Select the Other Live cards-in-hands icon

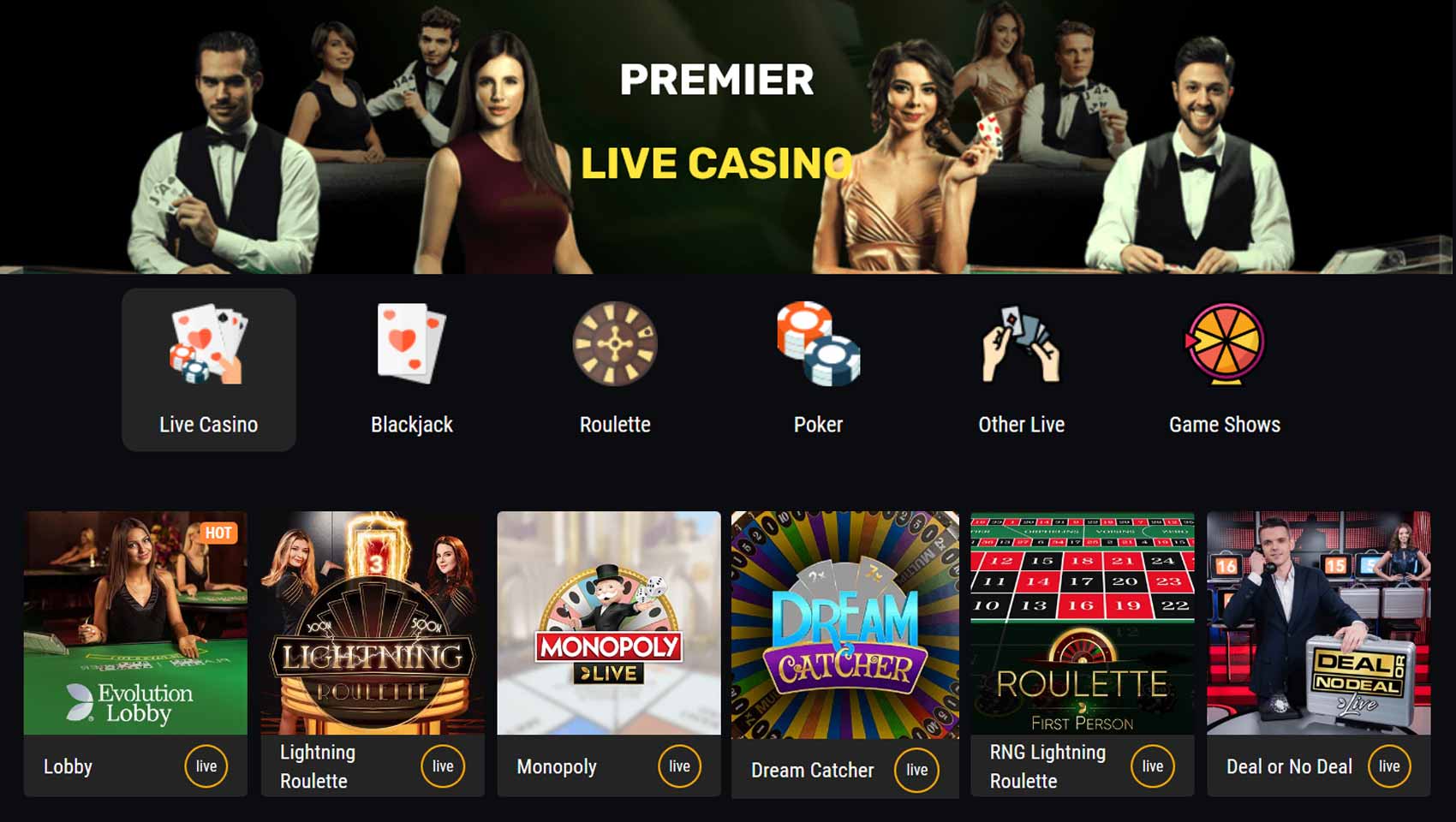(1021, 343)
